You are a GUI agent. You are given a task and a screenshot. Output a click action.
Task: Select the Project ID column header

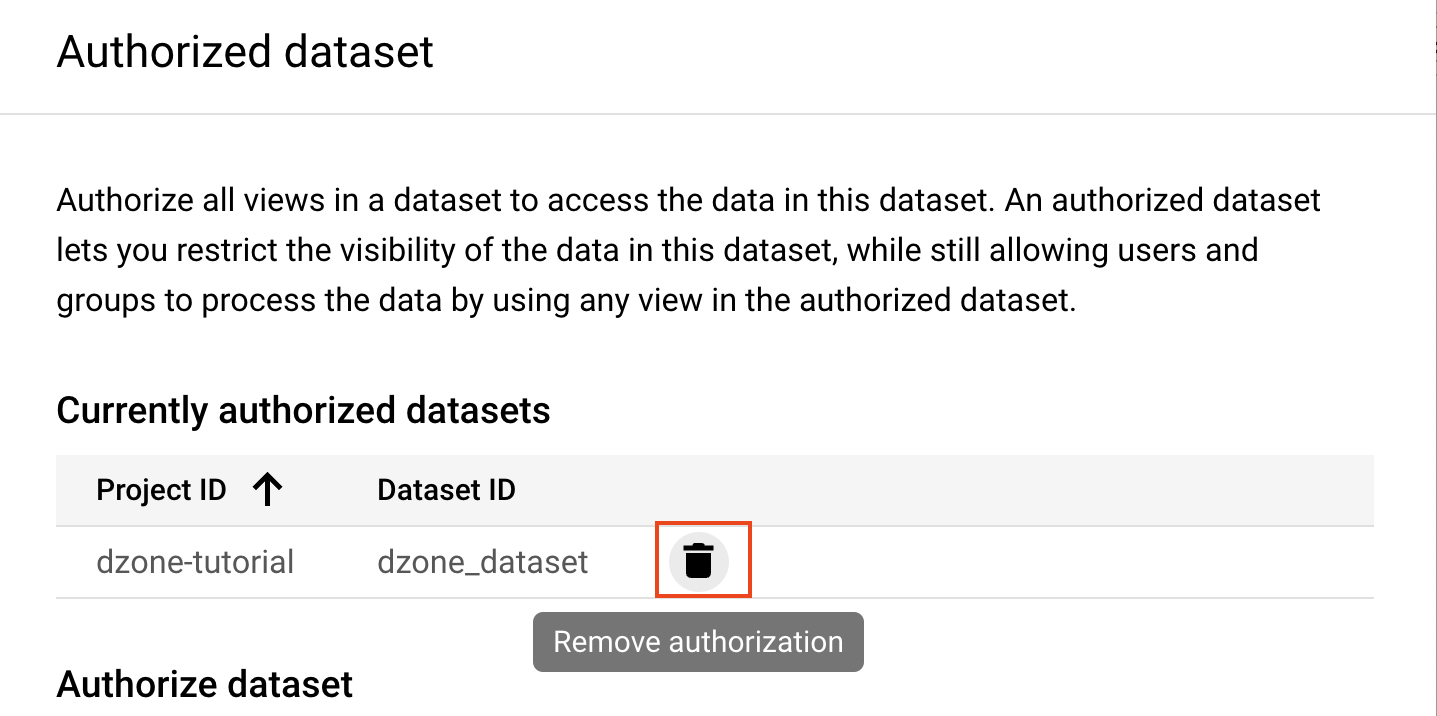[160, 489]
